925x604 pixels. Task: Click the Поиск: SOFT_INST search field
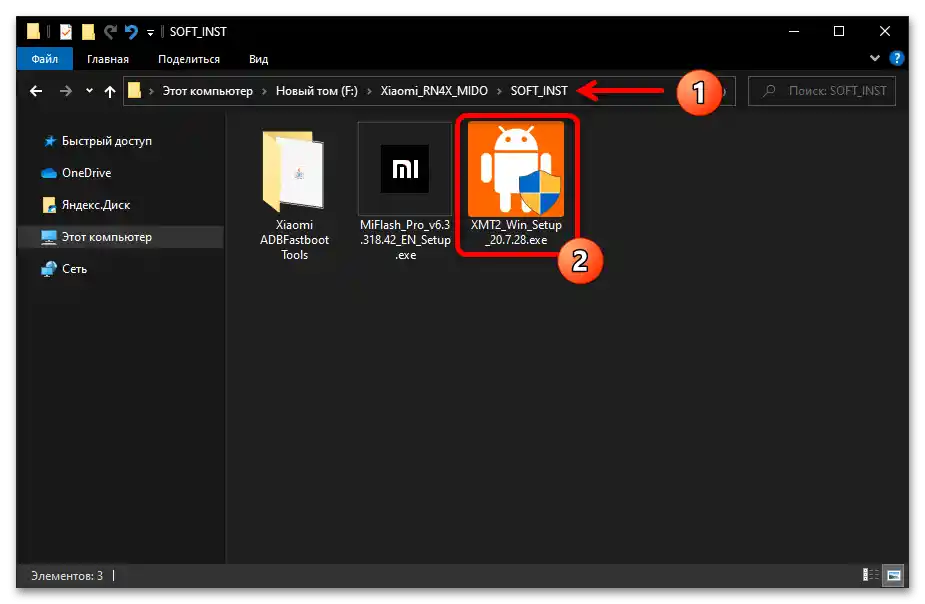(x=822, y=91)
